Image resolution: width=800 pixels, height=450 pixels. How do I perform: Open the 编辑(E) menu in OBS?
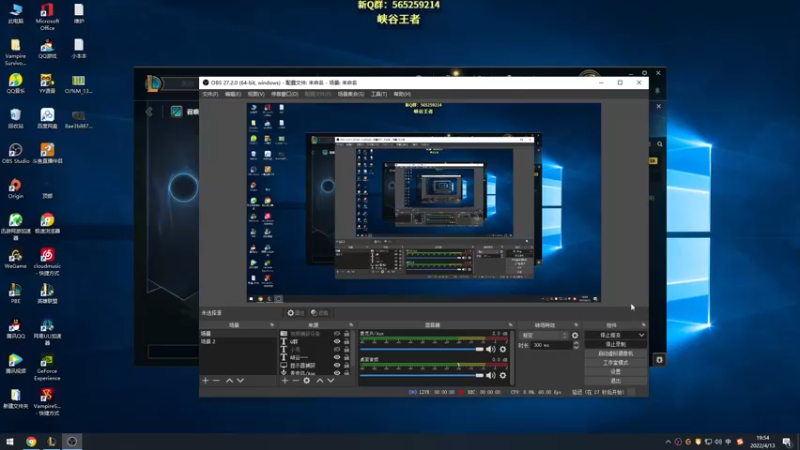pos(233,94)
